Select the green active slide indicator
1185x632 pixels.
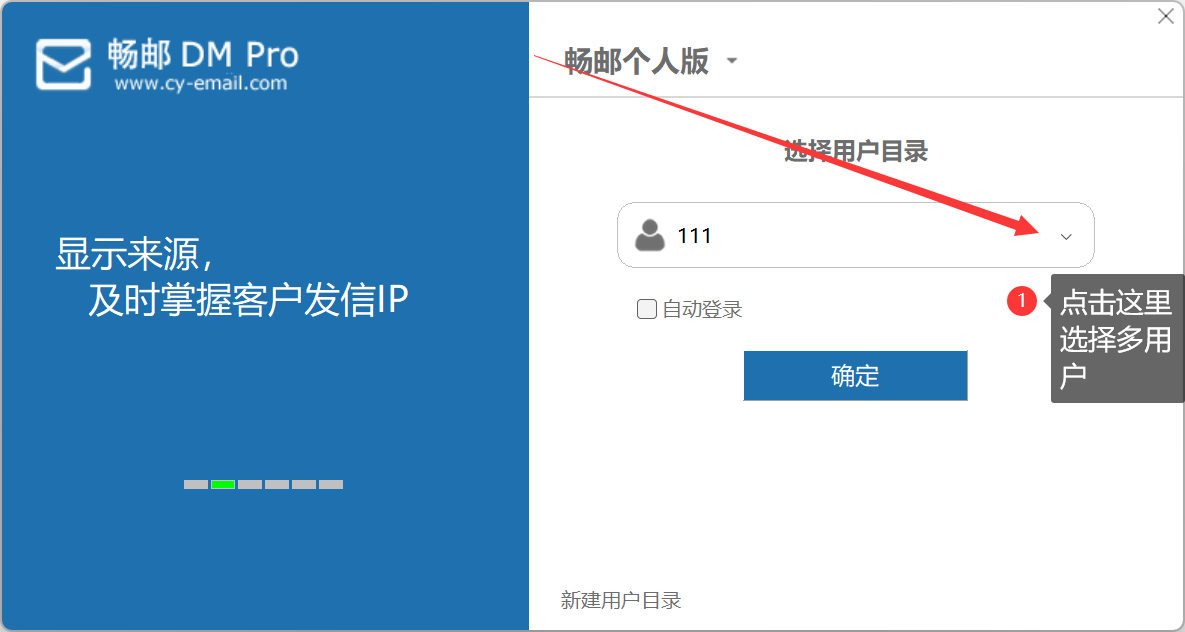(223, 485)
